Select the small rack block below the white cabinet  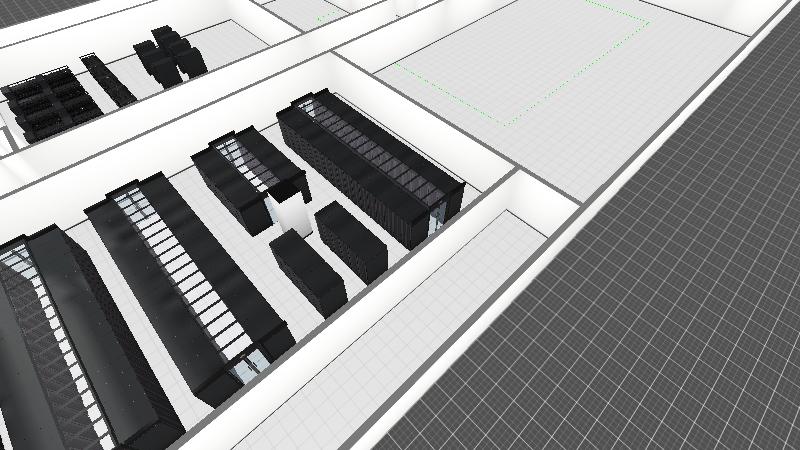308,270
